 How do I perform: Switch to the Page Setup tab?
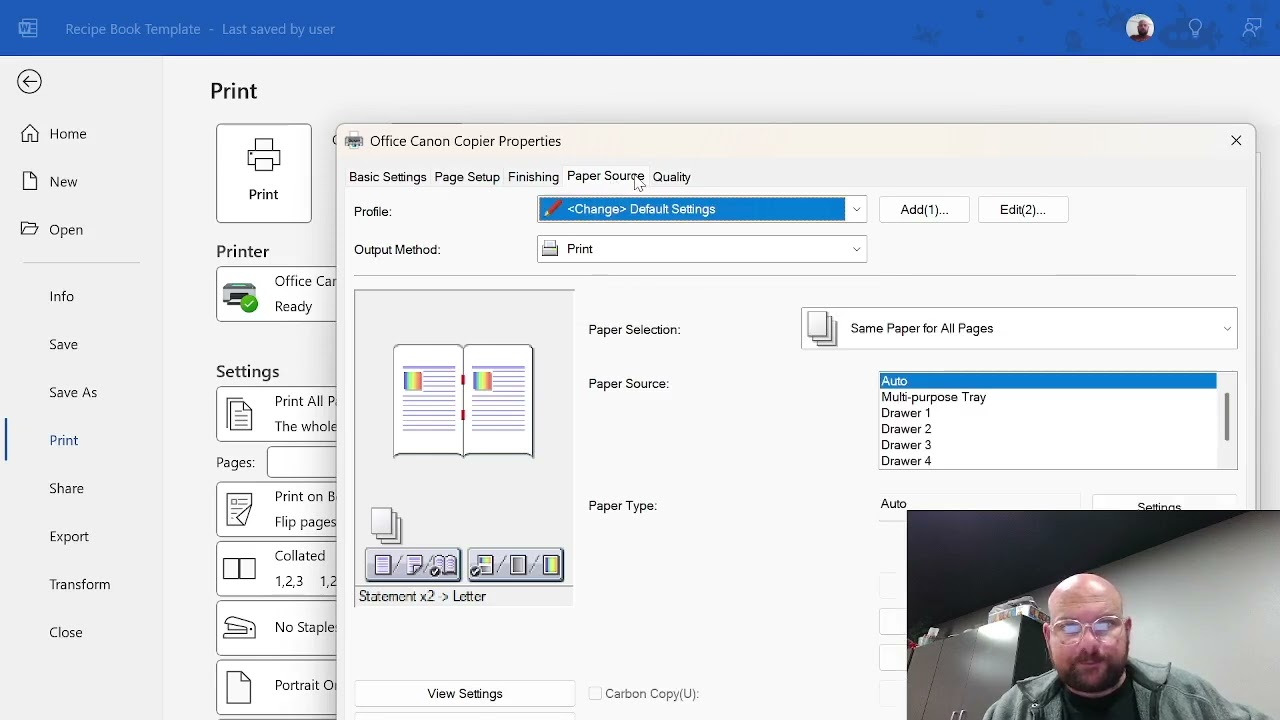[x=467, y=177]
